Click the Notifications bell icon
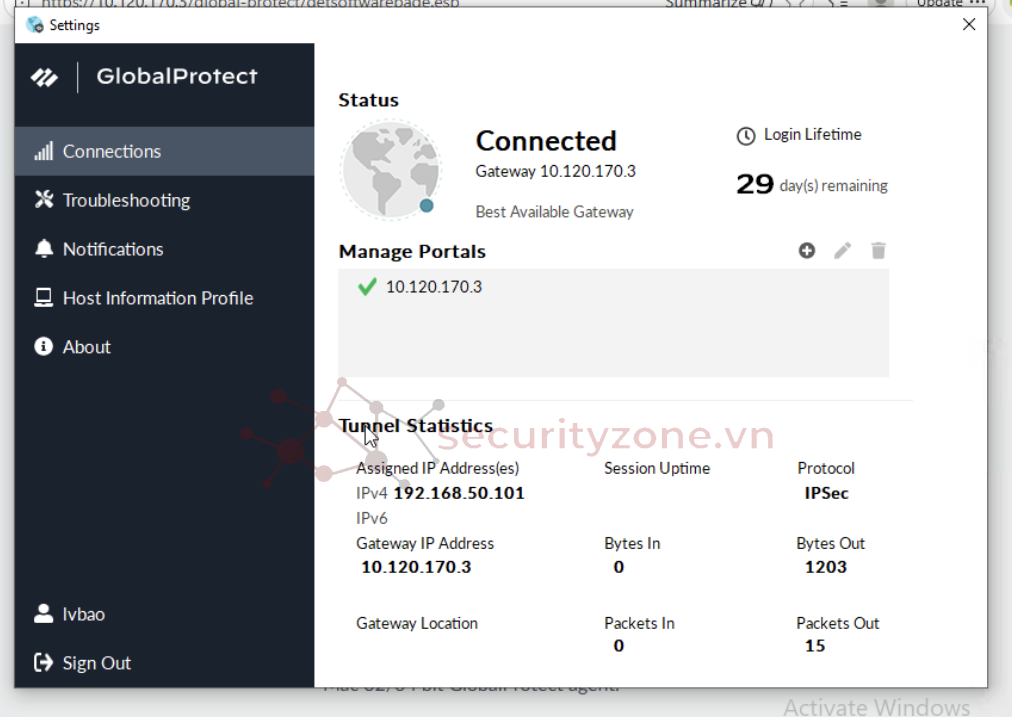 click(43, 249)
